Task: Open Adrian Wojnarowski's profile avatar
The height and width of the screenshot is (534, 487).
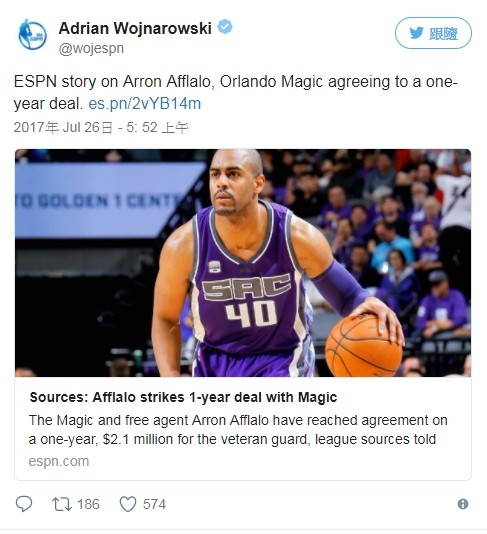Action: tap(32, 34)
